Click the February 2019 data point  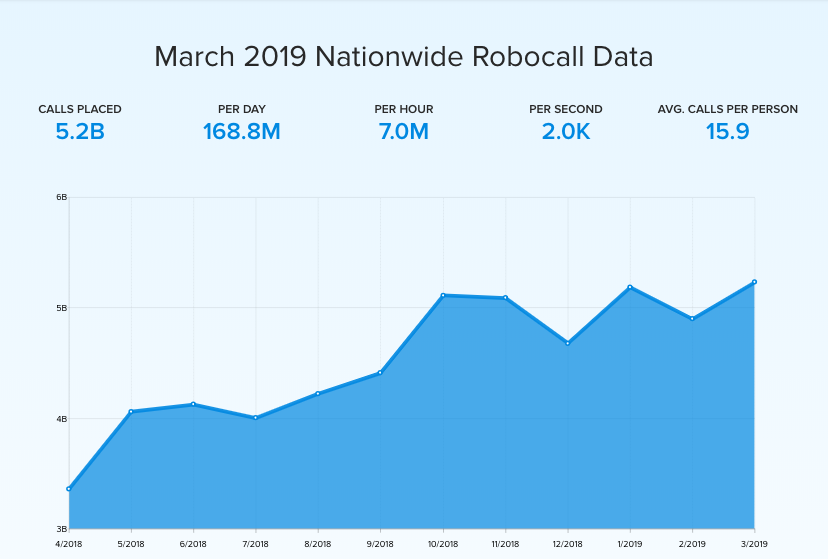(692, 318)
